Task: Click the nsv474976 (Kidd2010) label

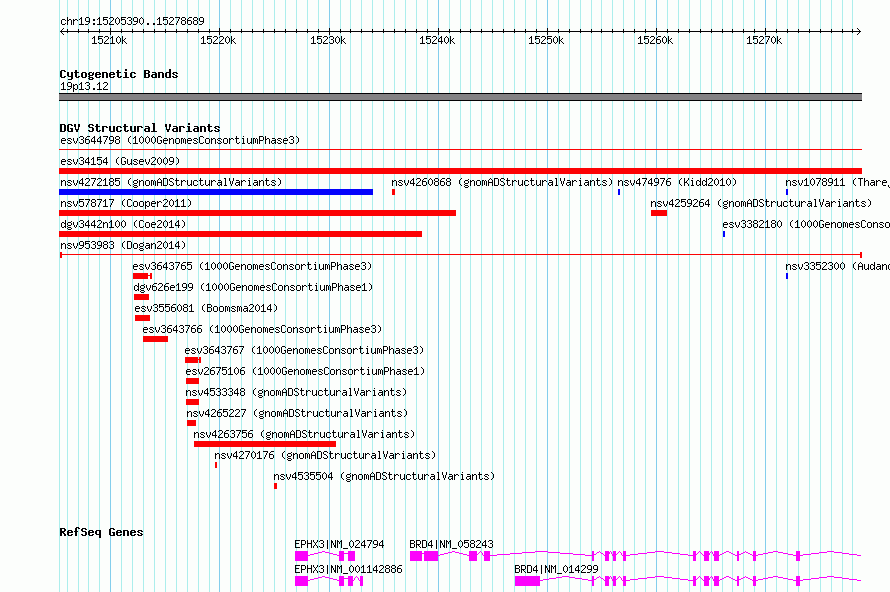Action: pyautogui.click(x=677, y=182)
